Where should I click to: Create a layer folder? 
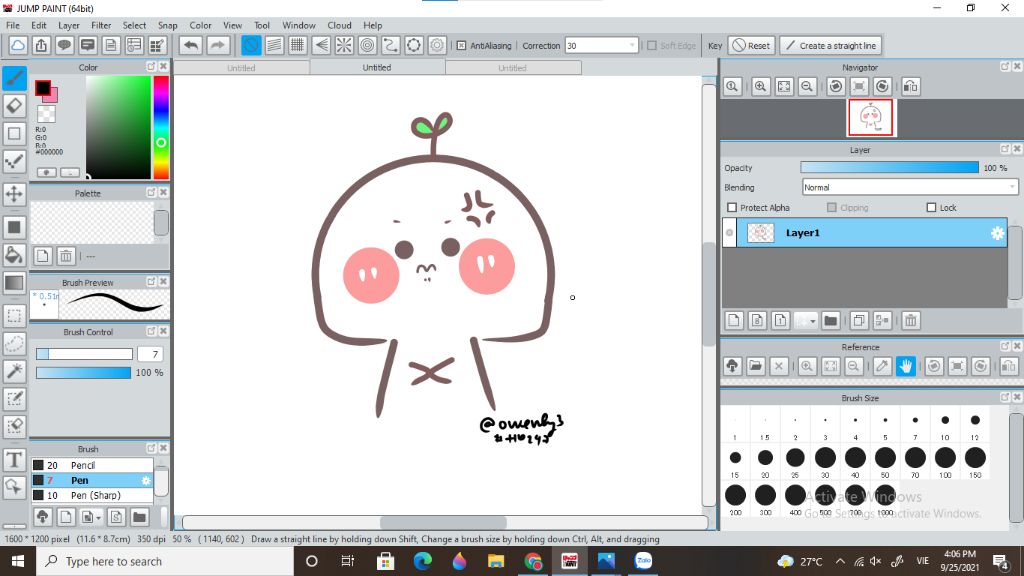click(x=830, y=321)
